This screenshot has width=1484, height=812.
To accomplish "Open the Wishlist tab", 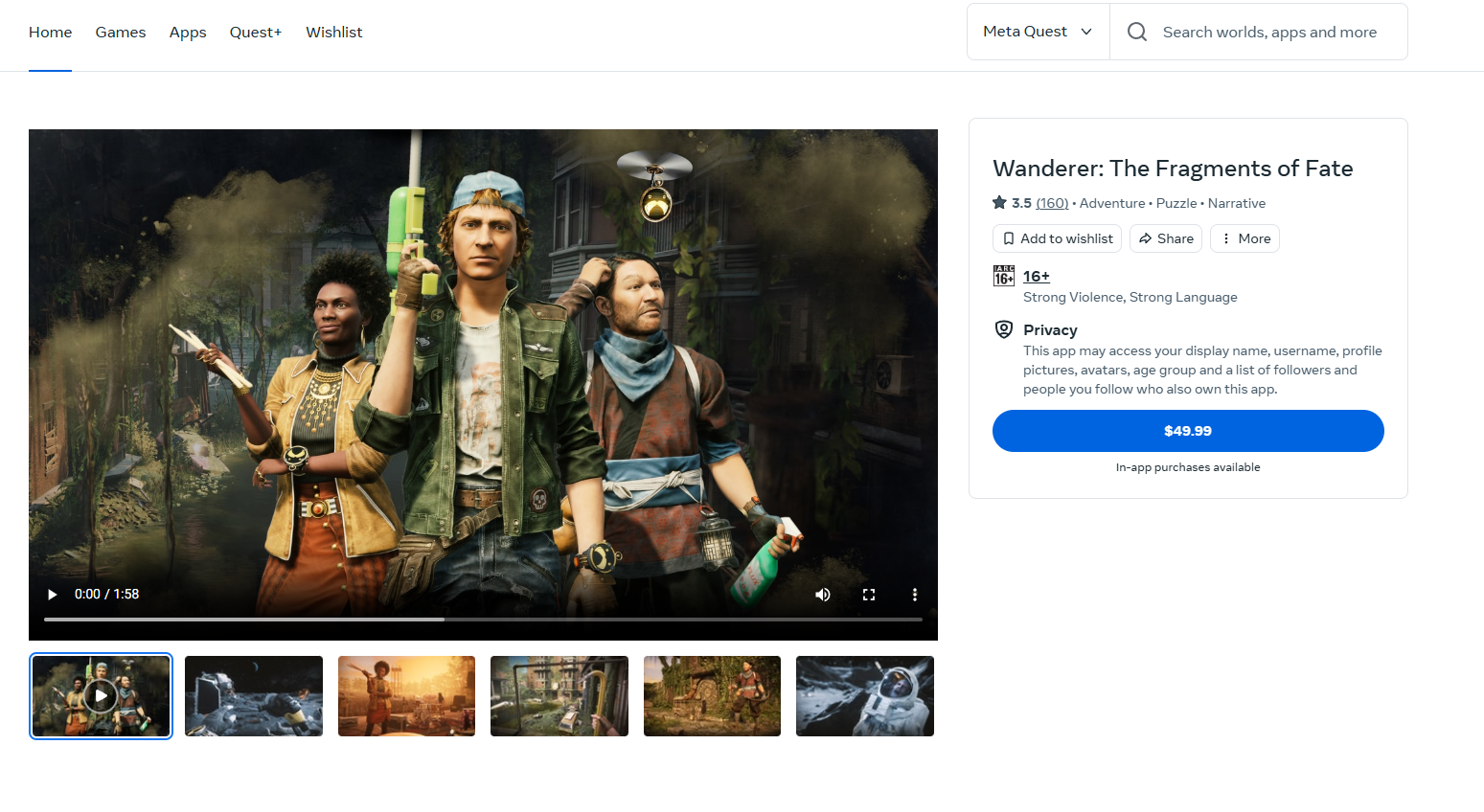I will 334,32.
